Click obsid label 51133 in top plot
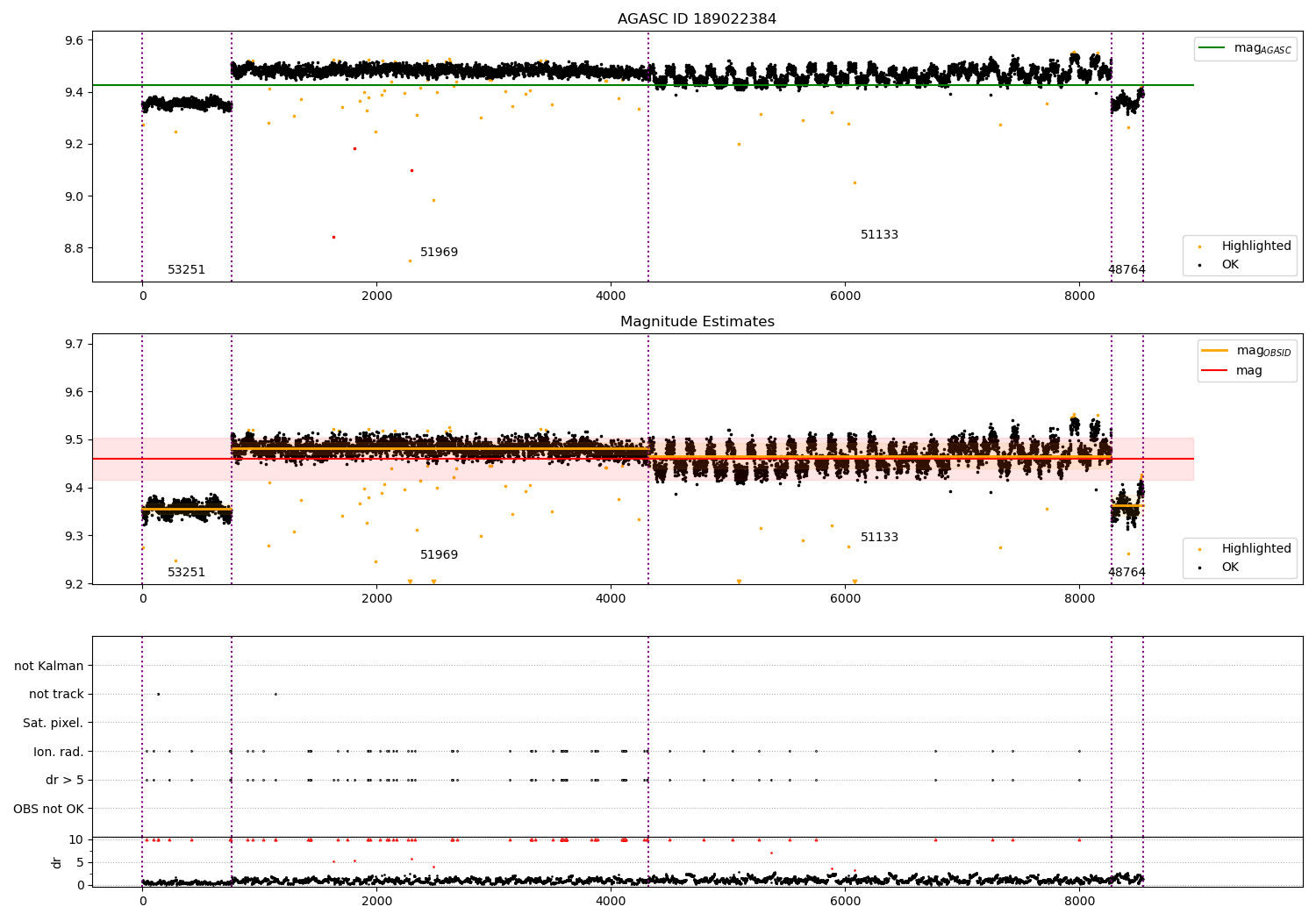The width and height of the screenshot is (1316, 921). pyautogui.click(x=879, y=234)
